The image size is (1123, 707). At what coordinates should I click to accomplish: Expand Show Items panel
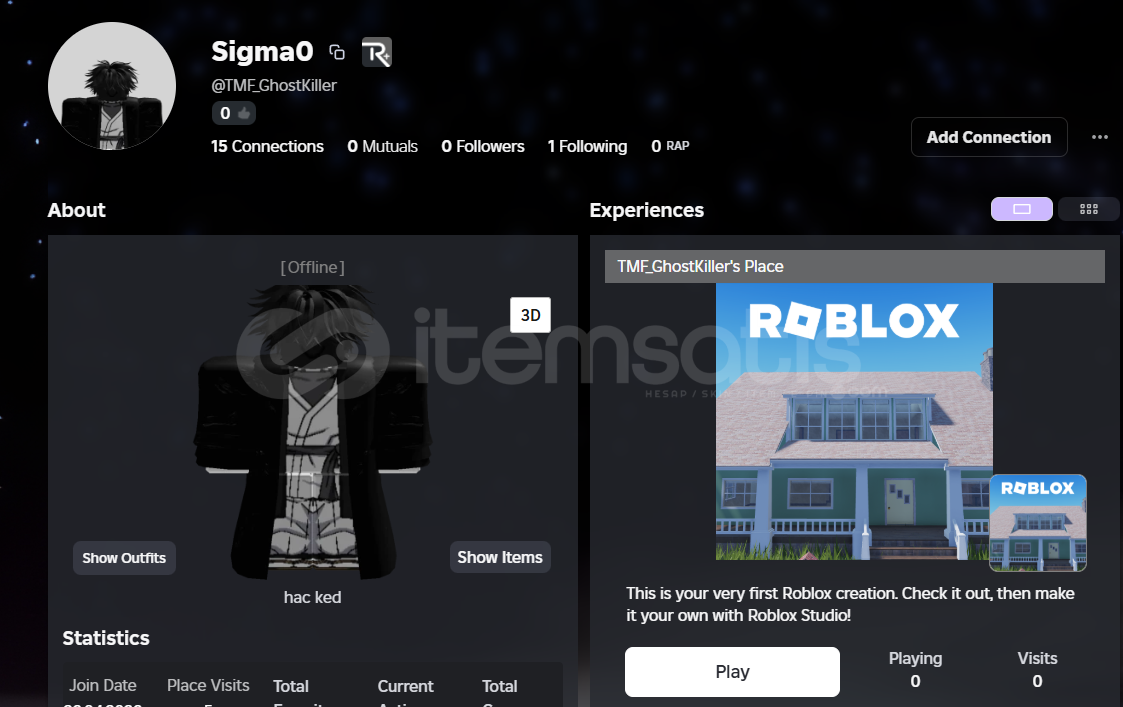pos(500,557)
